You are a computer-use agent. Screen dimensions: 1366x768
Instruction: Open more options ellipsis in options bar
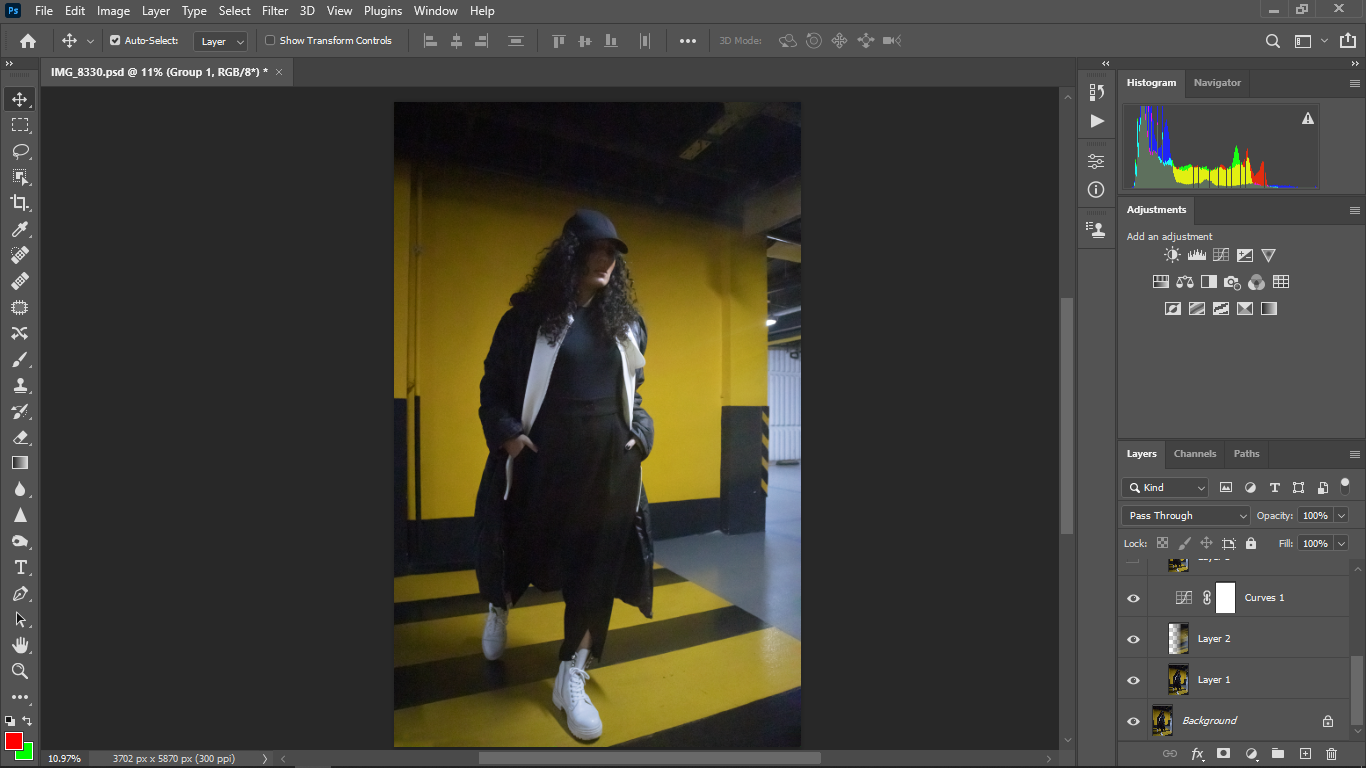[x=688, y=41]
